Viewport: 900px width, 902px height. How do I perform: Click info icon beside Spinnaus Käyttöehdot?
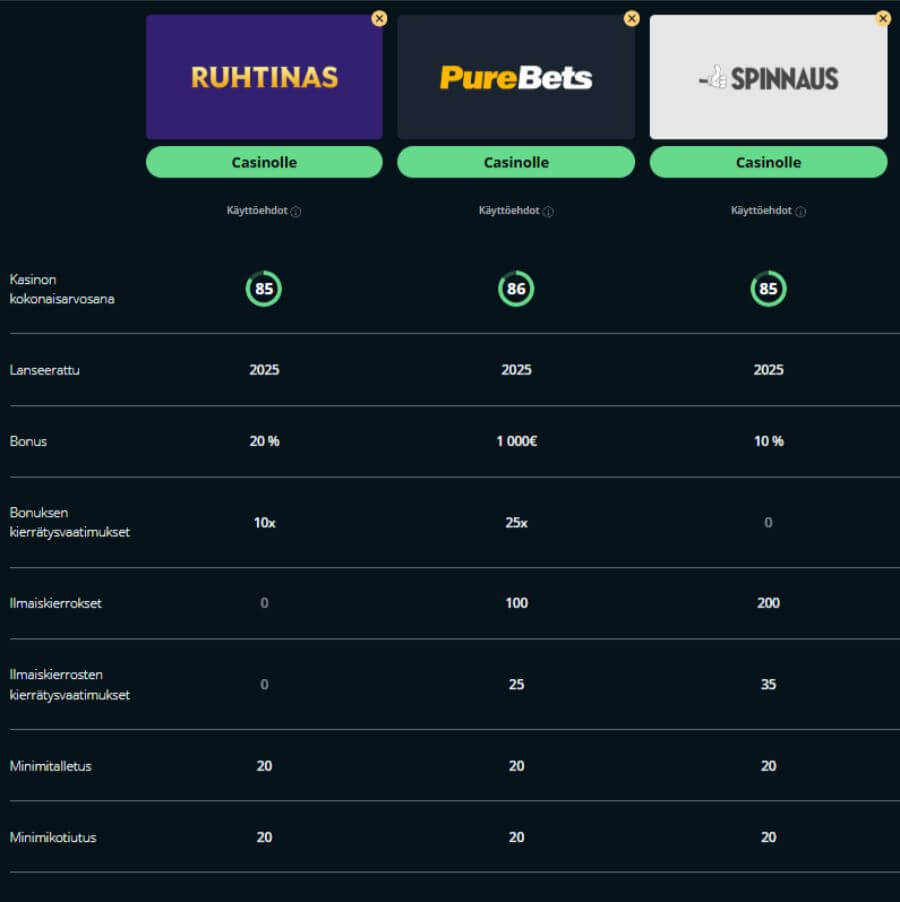point(800,212)
